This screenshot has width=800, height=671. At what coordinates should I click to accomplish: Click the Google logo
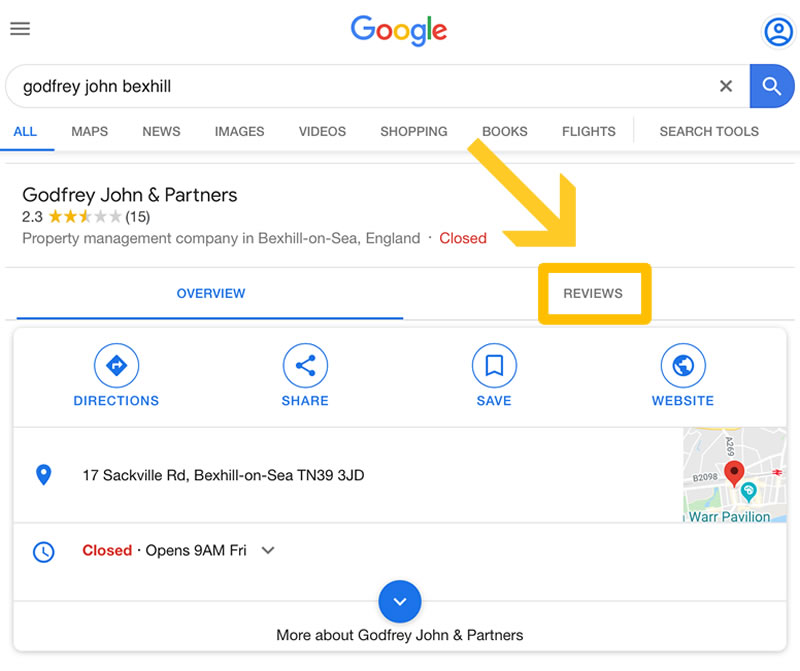pos(398,30)
